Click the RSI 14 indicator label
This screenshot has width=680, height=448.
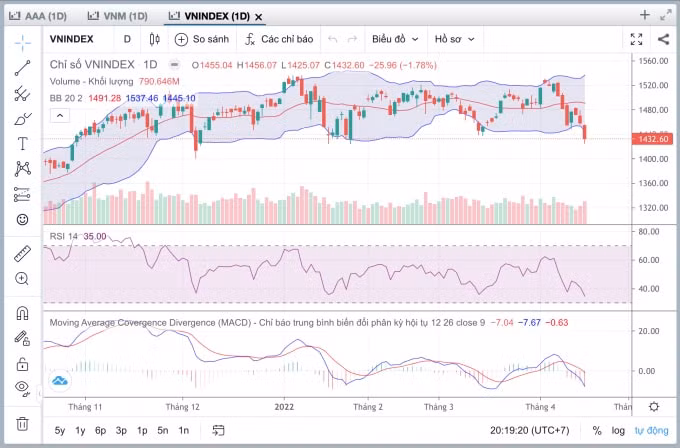click(x=64, y=236)
